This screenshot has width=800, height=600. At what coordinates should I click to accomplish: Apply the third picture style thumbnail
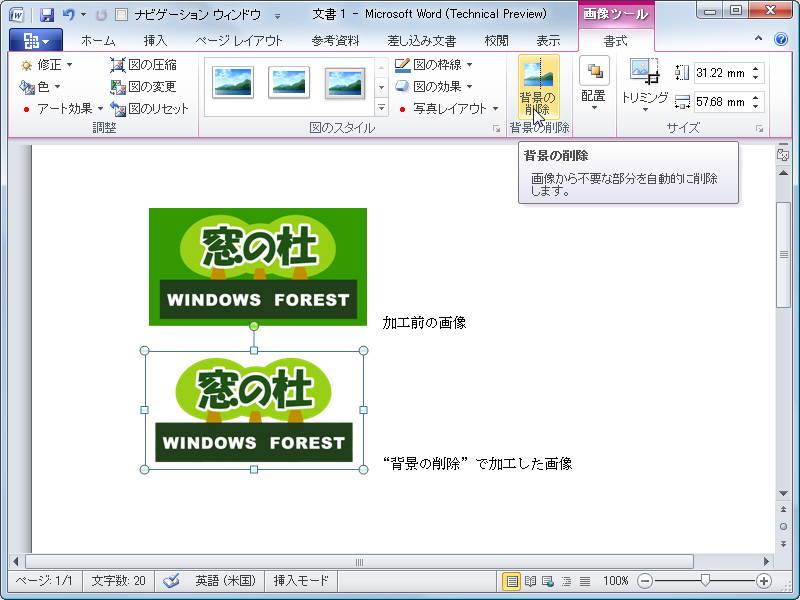point(345,83)
